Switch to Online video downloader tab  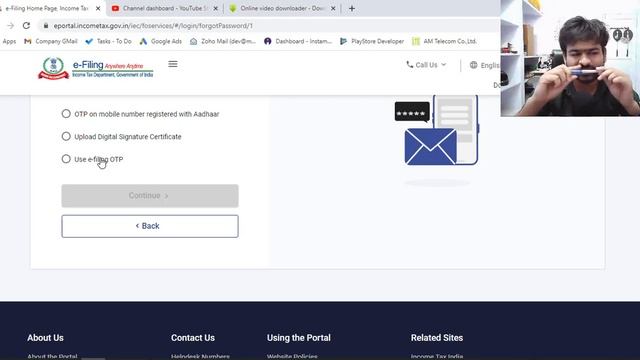pos(282,8)
